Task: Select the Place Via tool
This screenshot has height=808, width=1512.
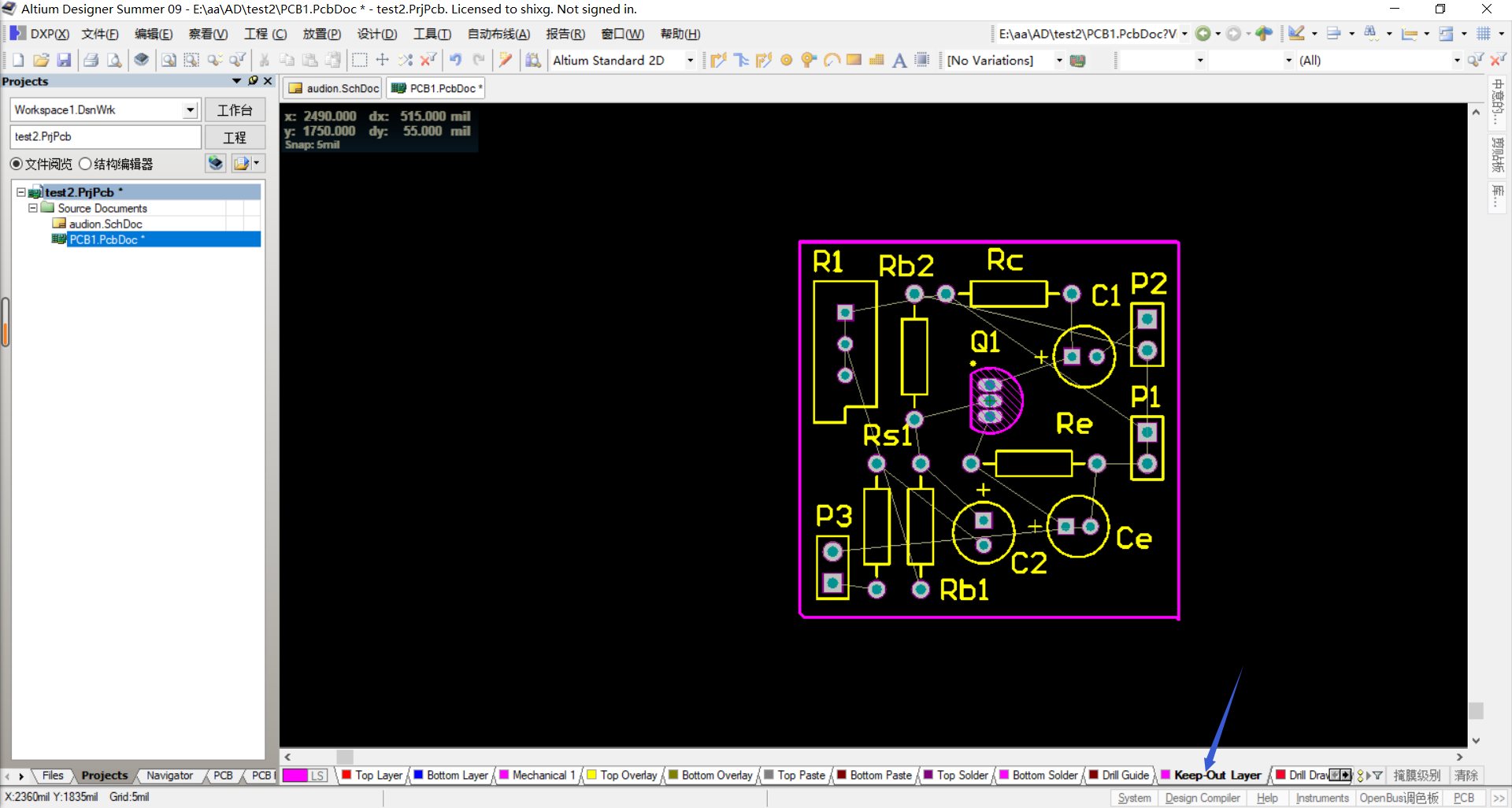Action: pyautogui.click(x=809, y=60)
